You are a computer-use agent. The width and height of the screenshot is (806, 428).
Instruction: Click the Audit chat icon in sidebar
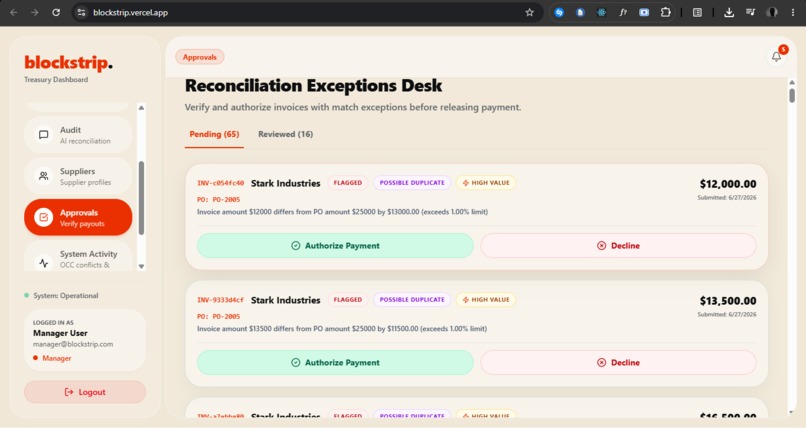[x=44, y=135]
